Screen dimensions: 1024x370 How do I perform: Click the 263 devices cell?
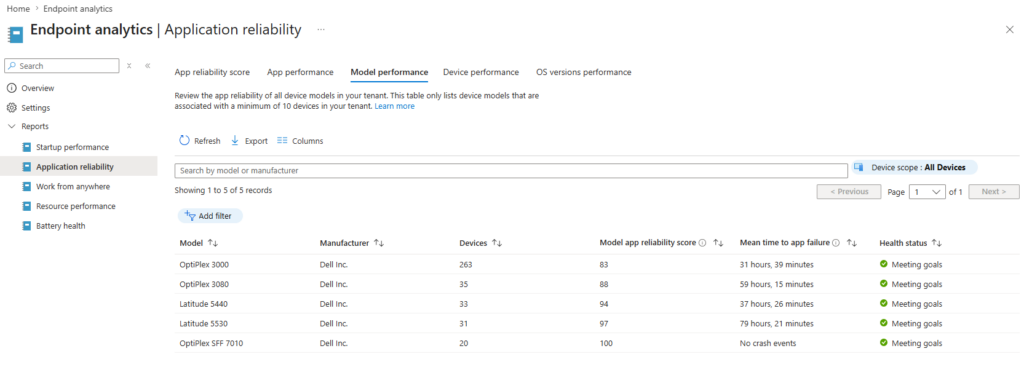(x=466, y=264)
